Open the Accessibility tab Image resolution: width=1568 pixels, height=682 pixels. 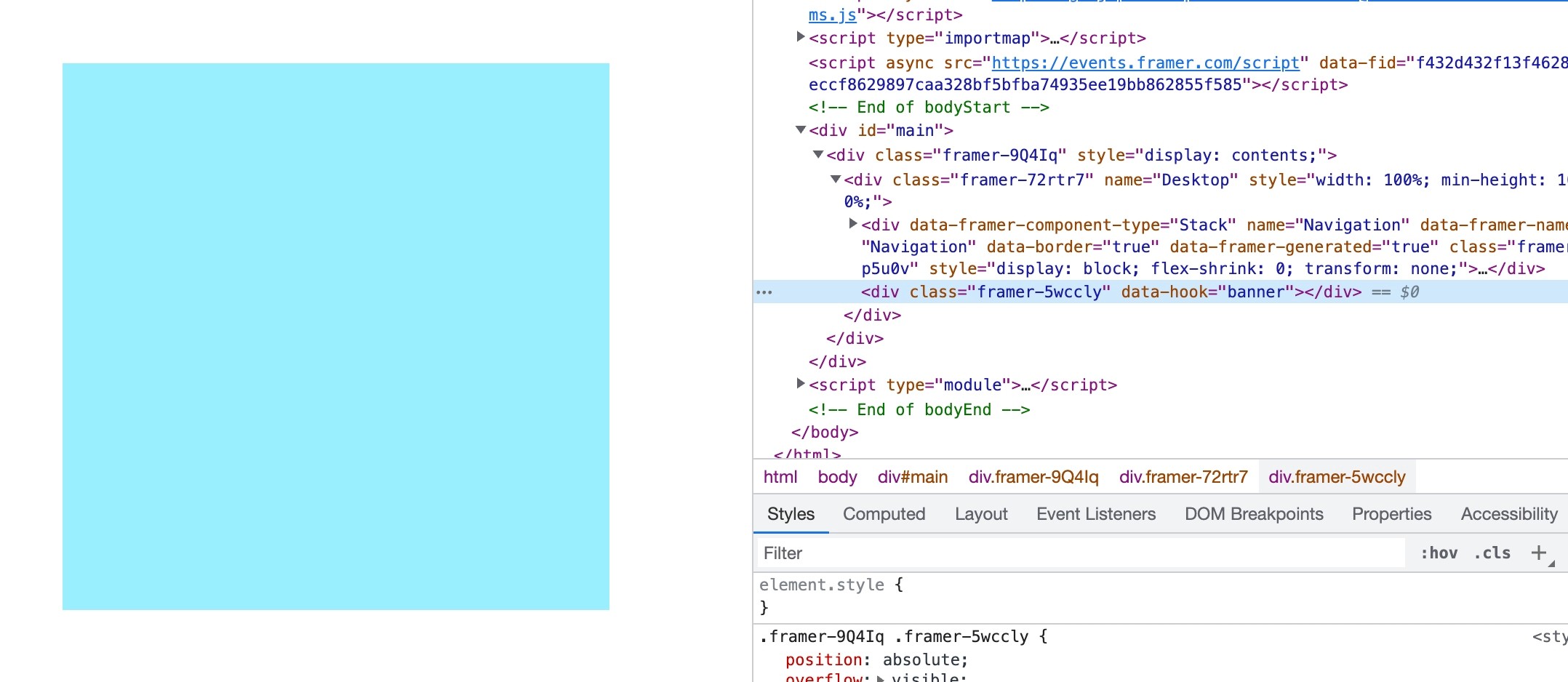click(1509, 514)
